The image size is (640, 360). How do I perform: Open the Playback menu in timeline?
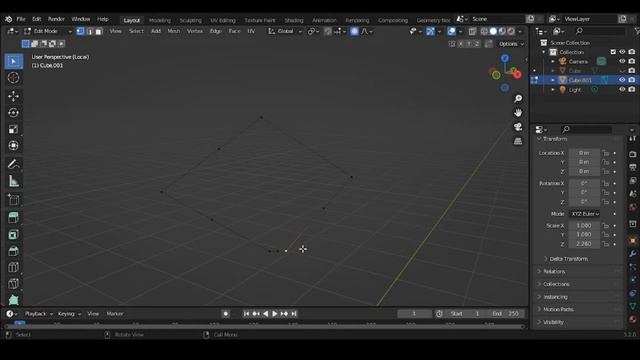(39, 314)
